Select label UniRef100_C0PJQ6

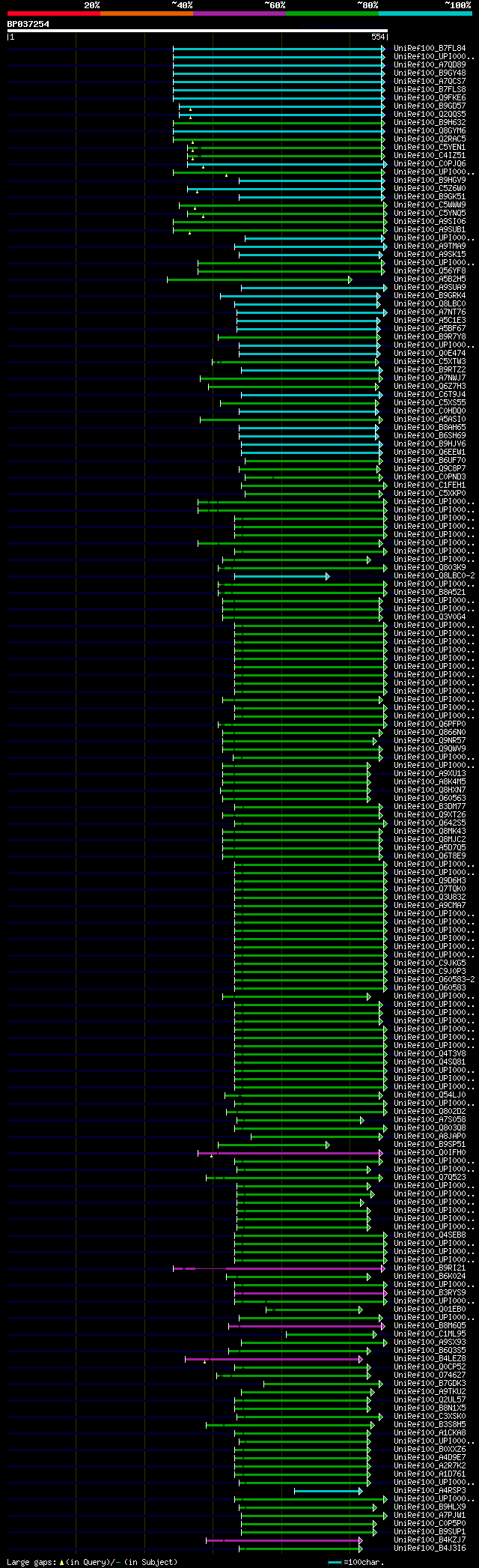[430, 164]
